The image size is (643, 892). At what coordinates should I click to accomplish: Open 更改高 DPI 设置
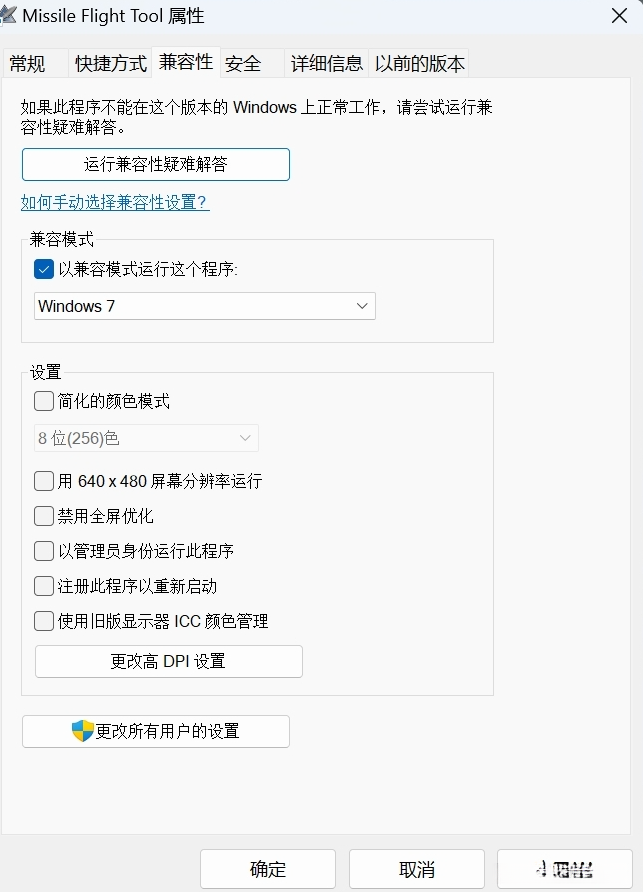(x=168, y=661)
